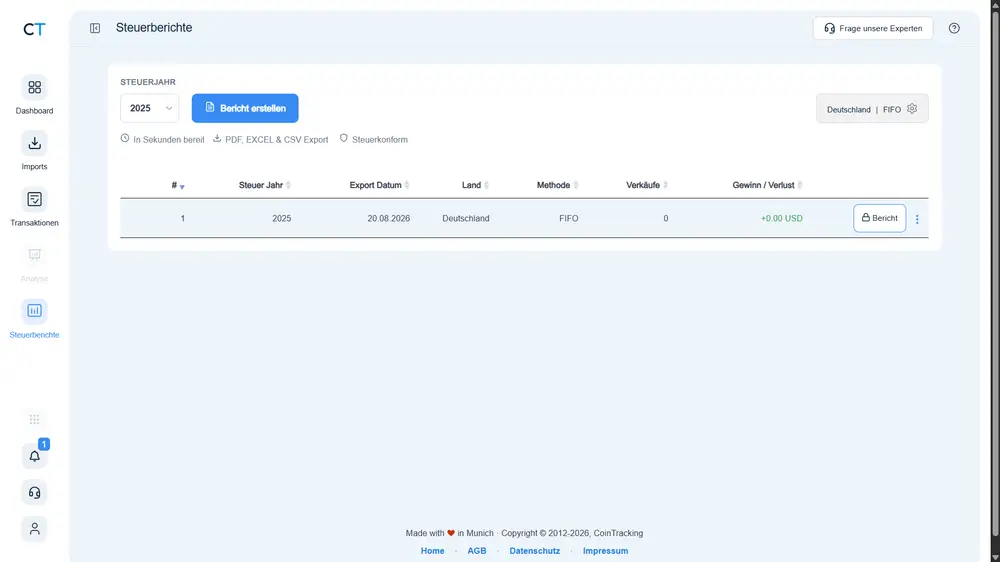Sort by Methode column
This screenshot has width=1000, height=562.
coord(557,185)
